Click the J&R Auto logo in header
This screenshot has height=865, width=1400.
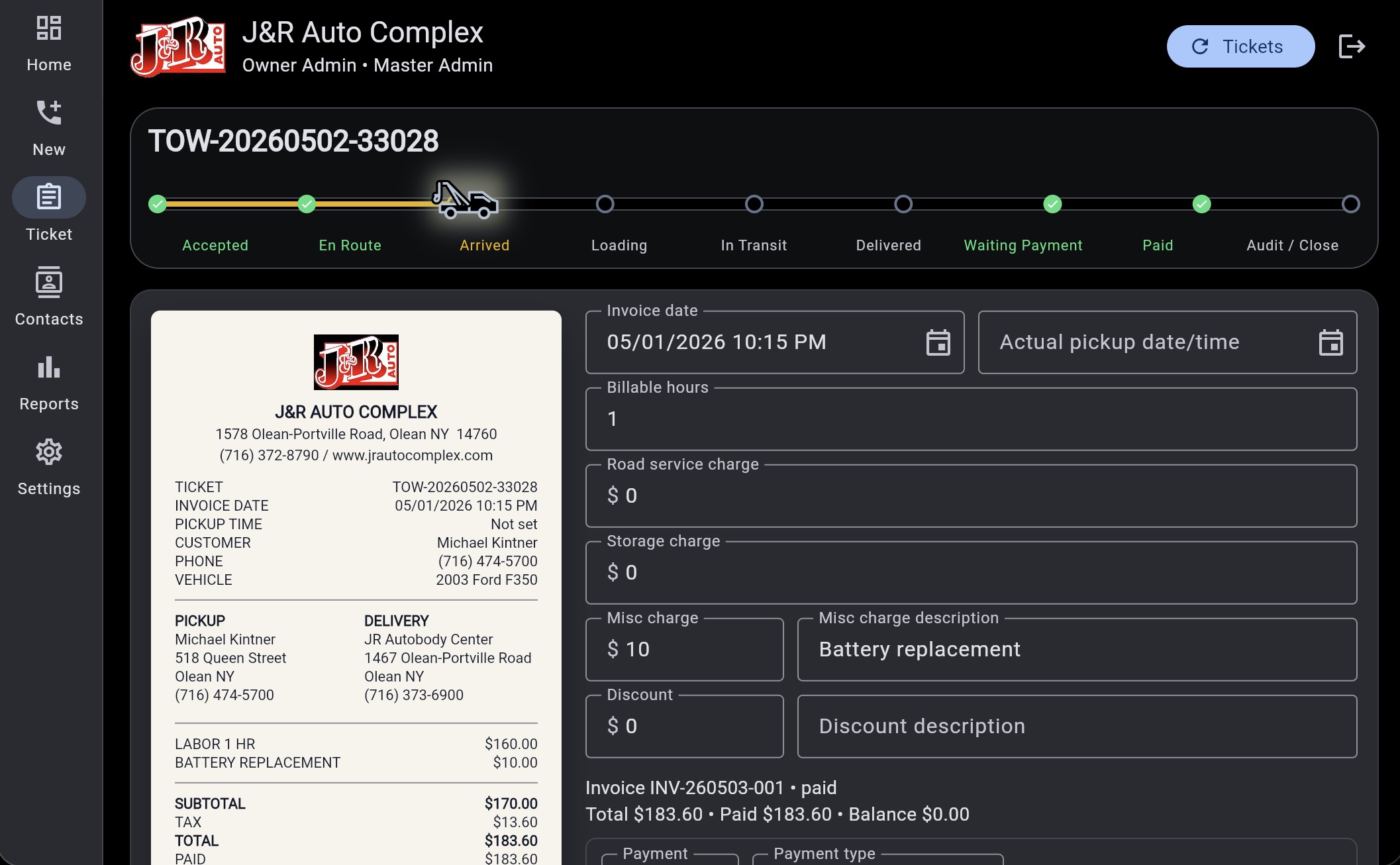(178, 46)
